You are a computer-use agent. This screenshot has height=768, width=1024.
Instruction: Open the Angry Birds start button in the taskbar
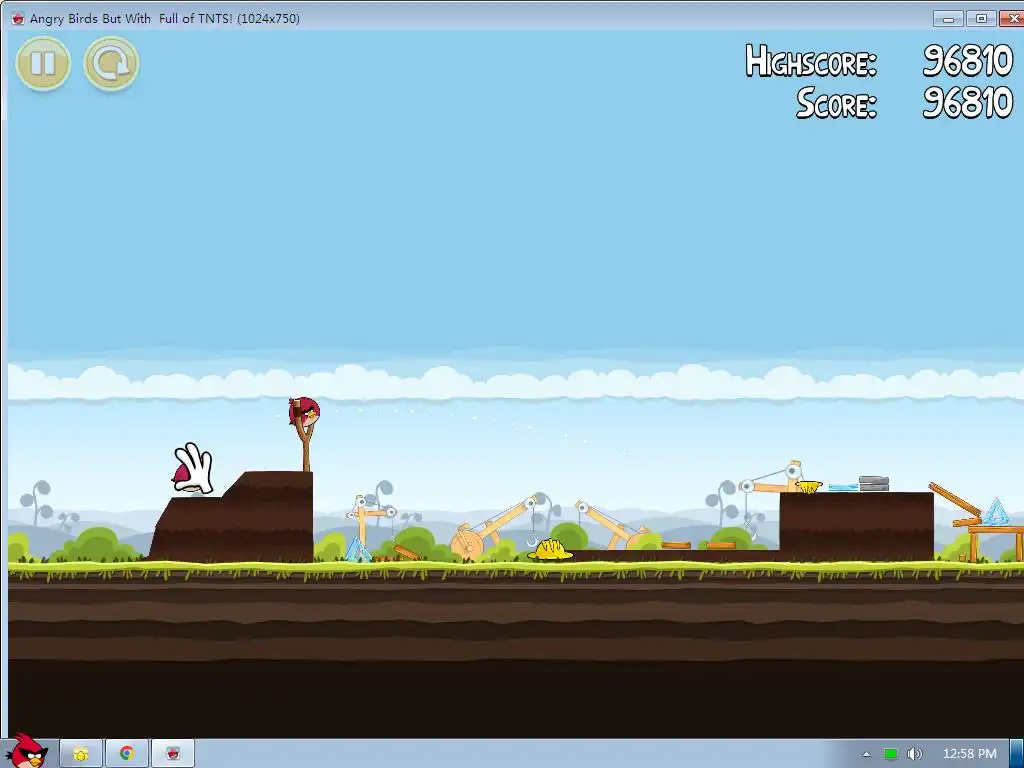(x=27, y=751)
